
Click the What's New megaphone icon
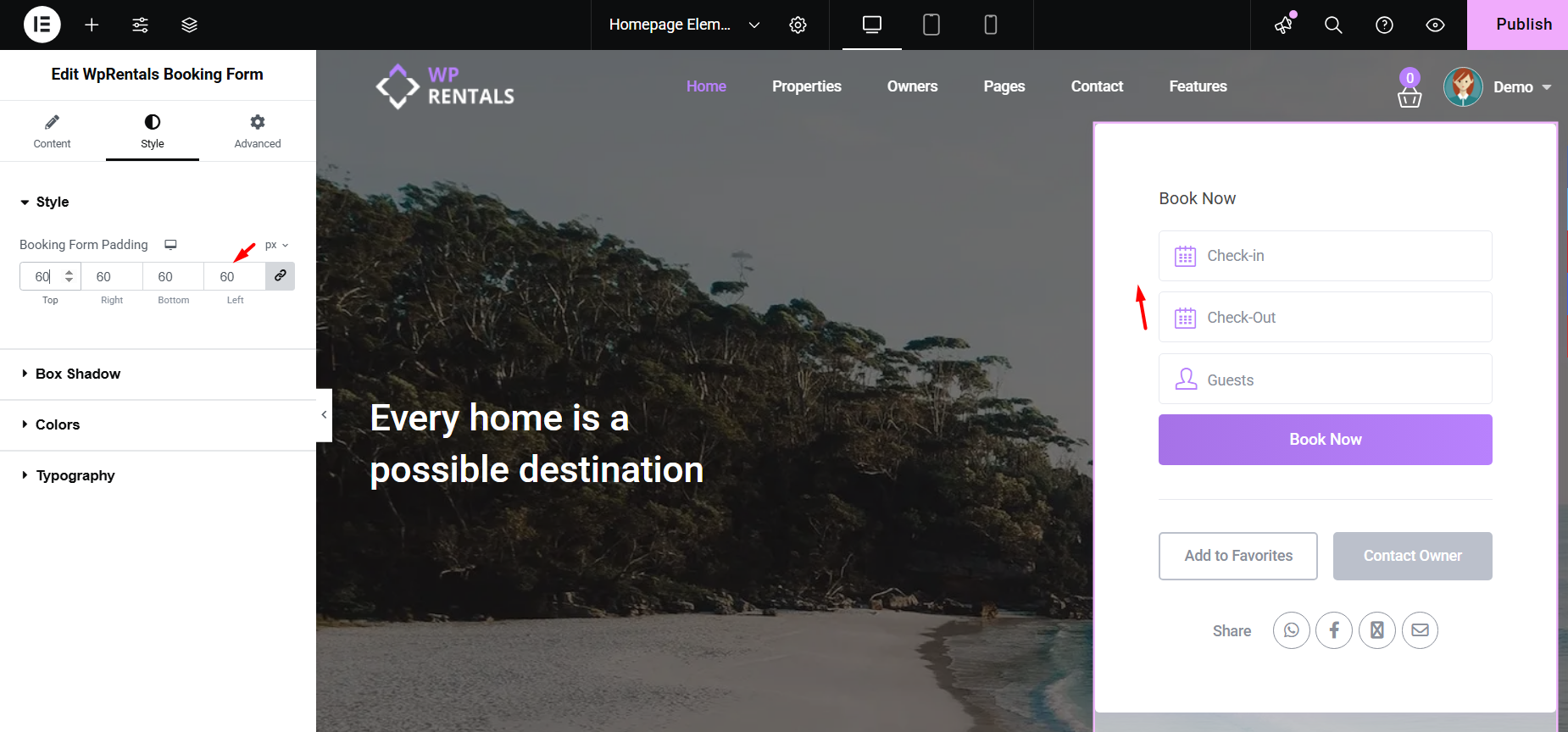pyautogui.click(x=1284, y=25)
